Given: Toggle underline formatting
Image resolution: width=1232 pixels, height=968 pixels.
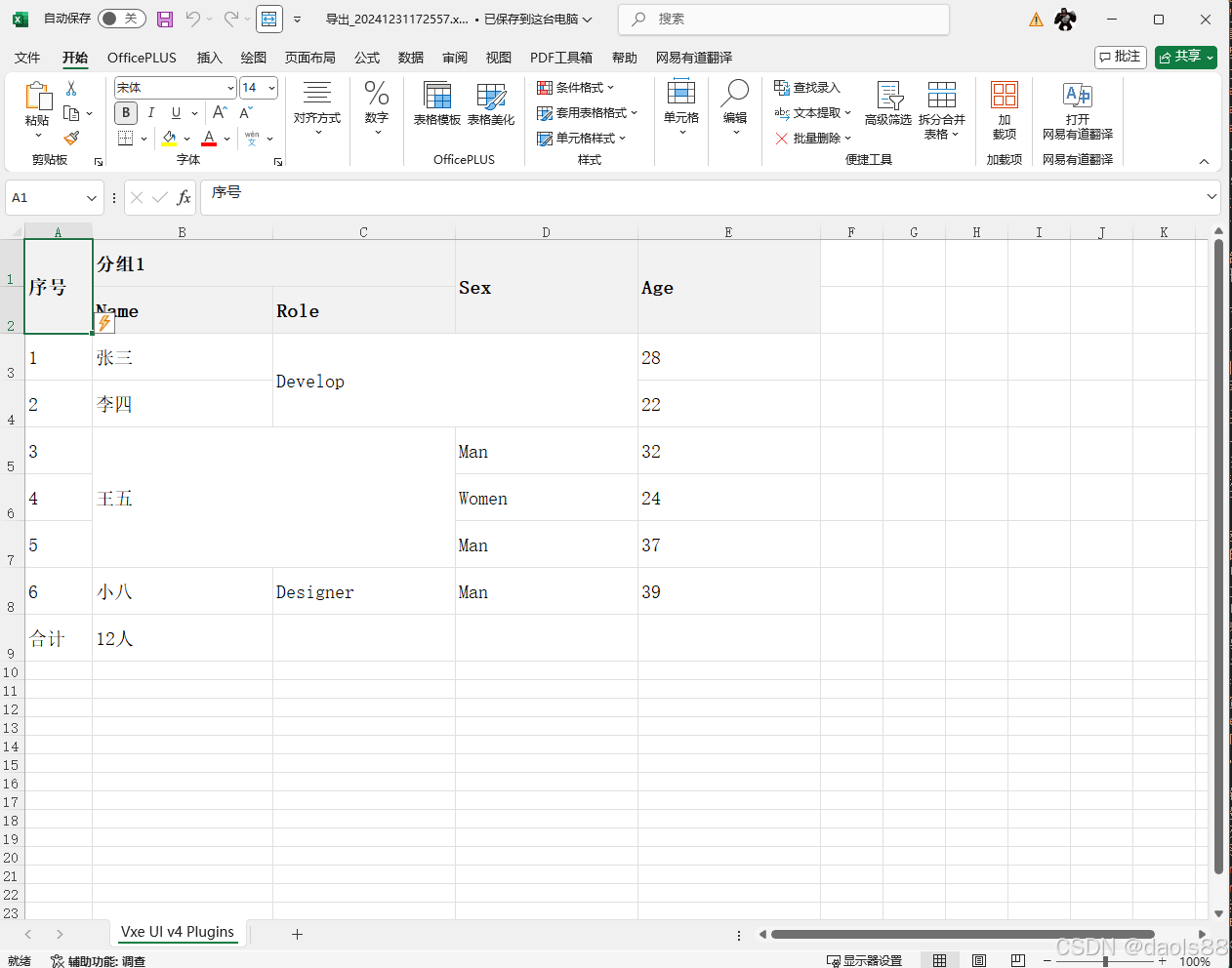Looking at the screenshot, I should pos(174,112).
